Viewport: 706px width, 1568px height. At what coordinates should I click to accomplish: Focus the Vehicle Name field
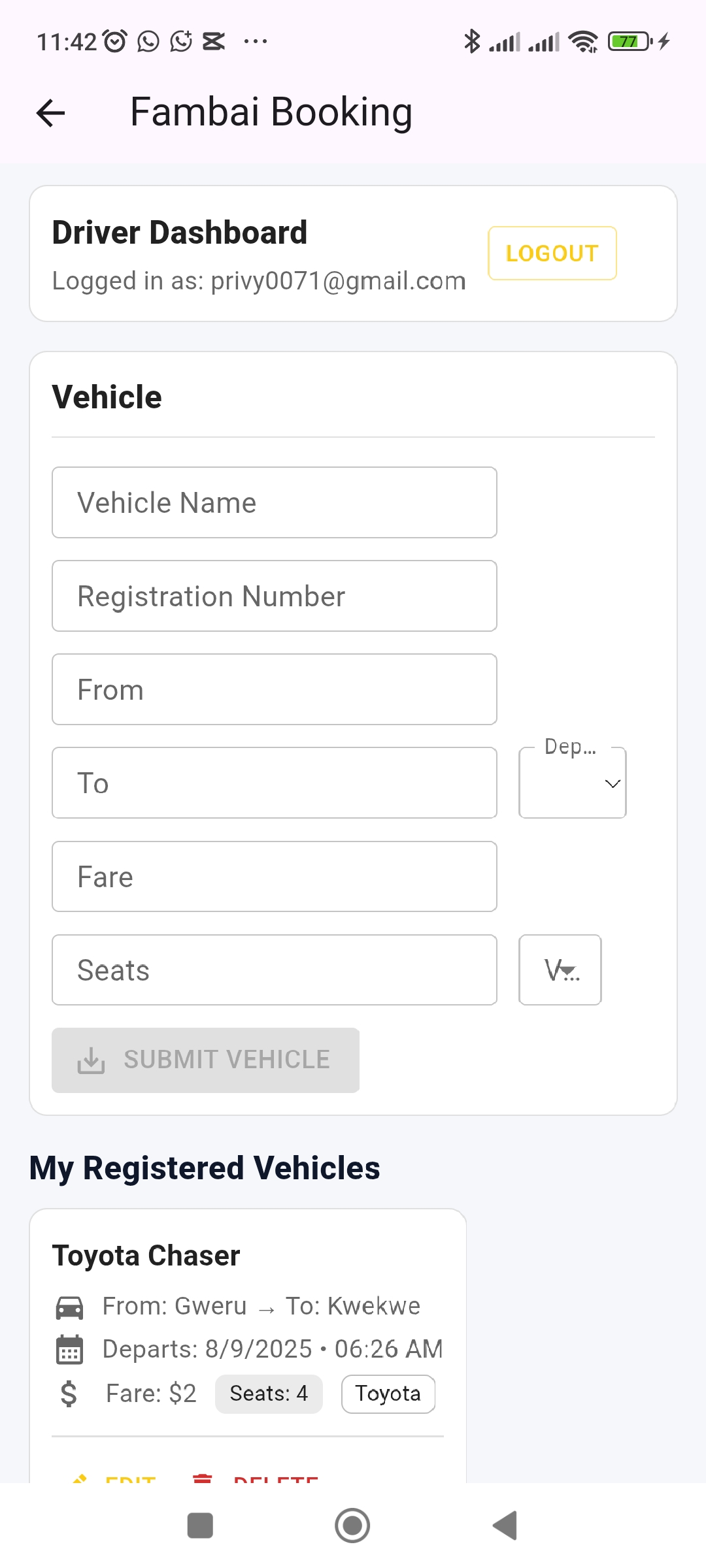[275, 502]
